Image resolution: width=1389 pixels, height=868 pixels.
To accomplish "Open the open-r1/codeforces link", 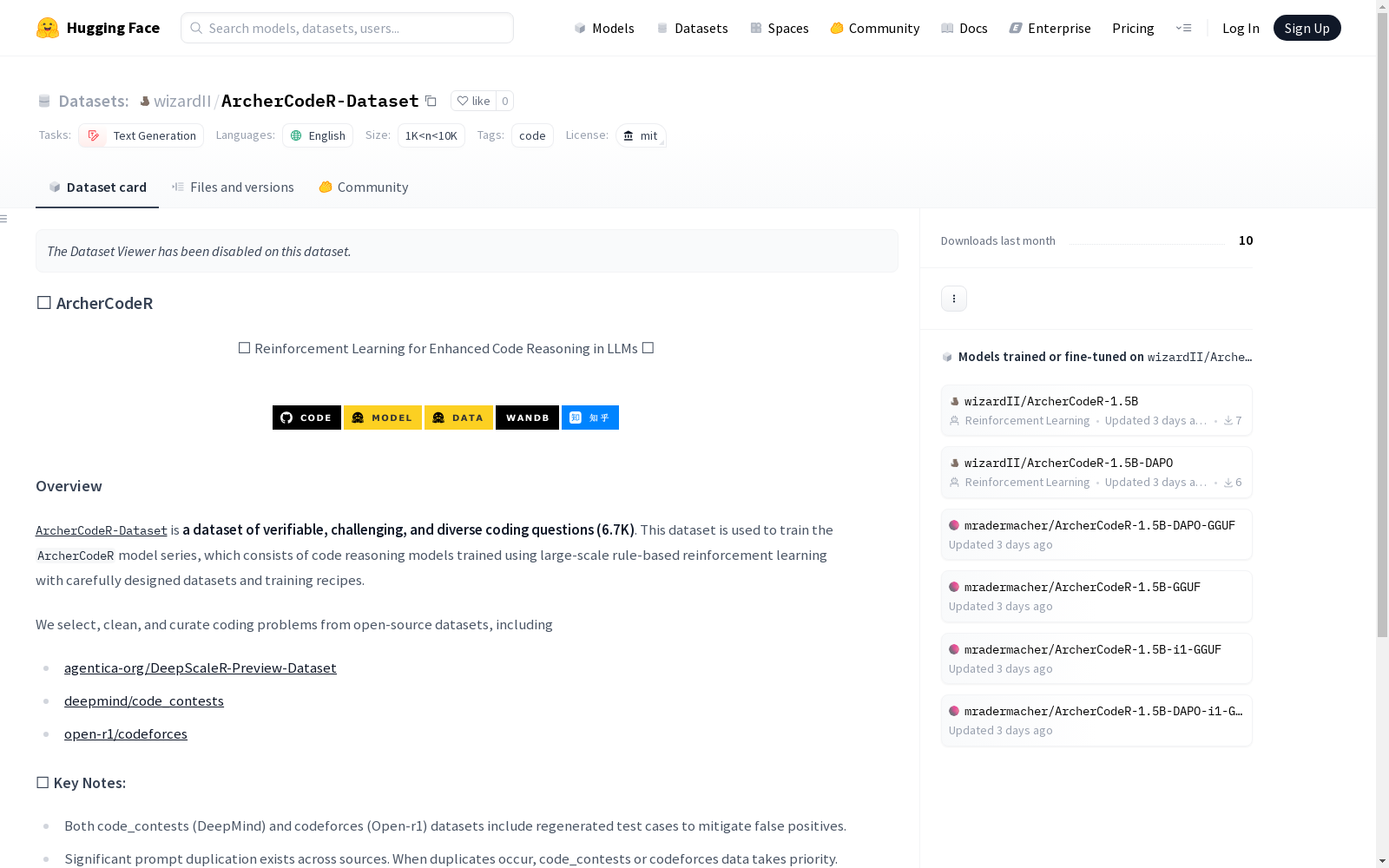I will tap(126, 733).
